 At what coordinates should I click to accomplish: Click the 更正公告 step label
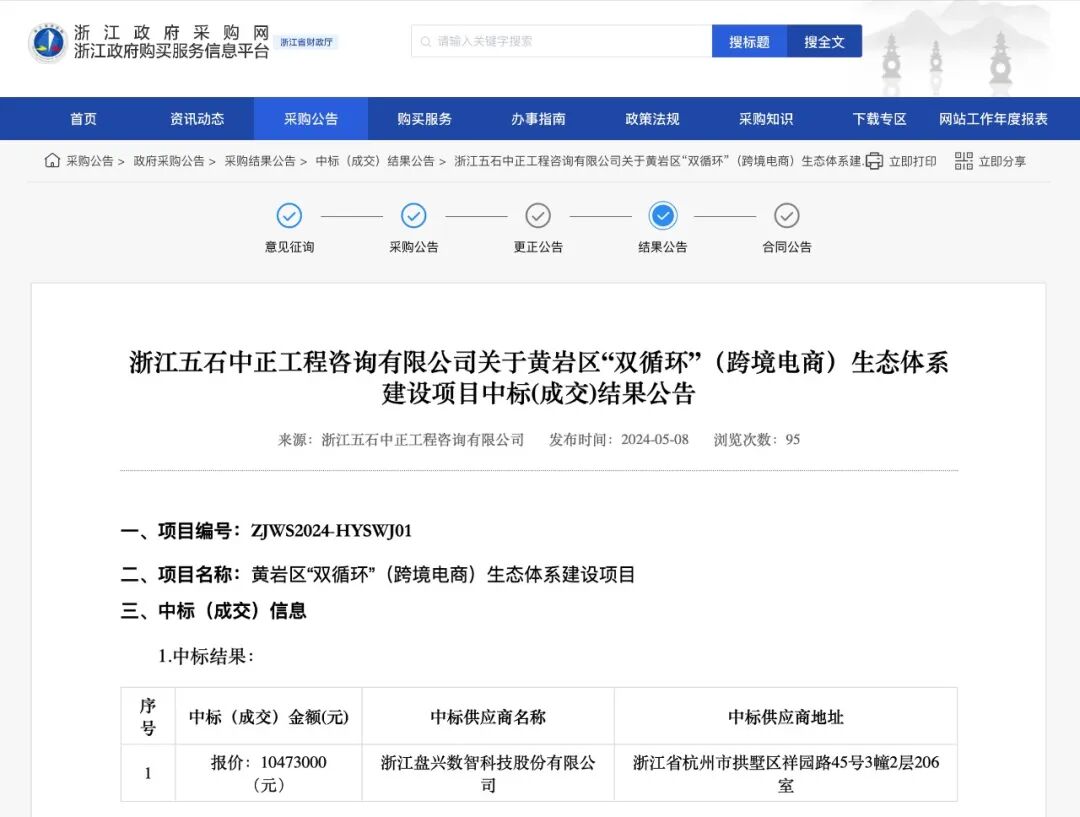coord(538,247)
